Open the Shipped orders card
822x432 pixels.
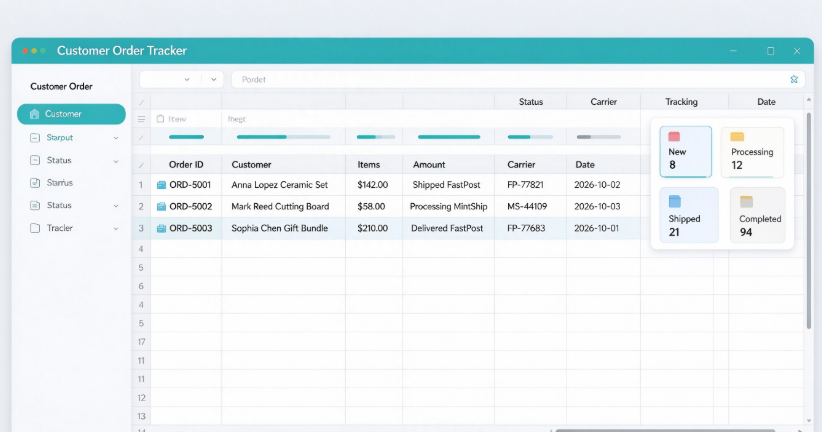(689, 215)
